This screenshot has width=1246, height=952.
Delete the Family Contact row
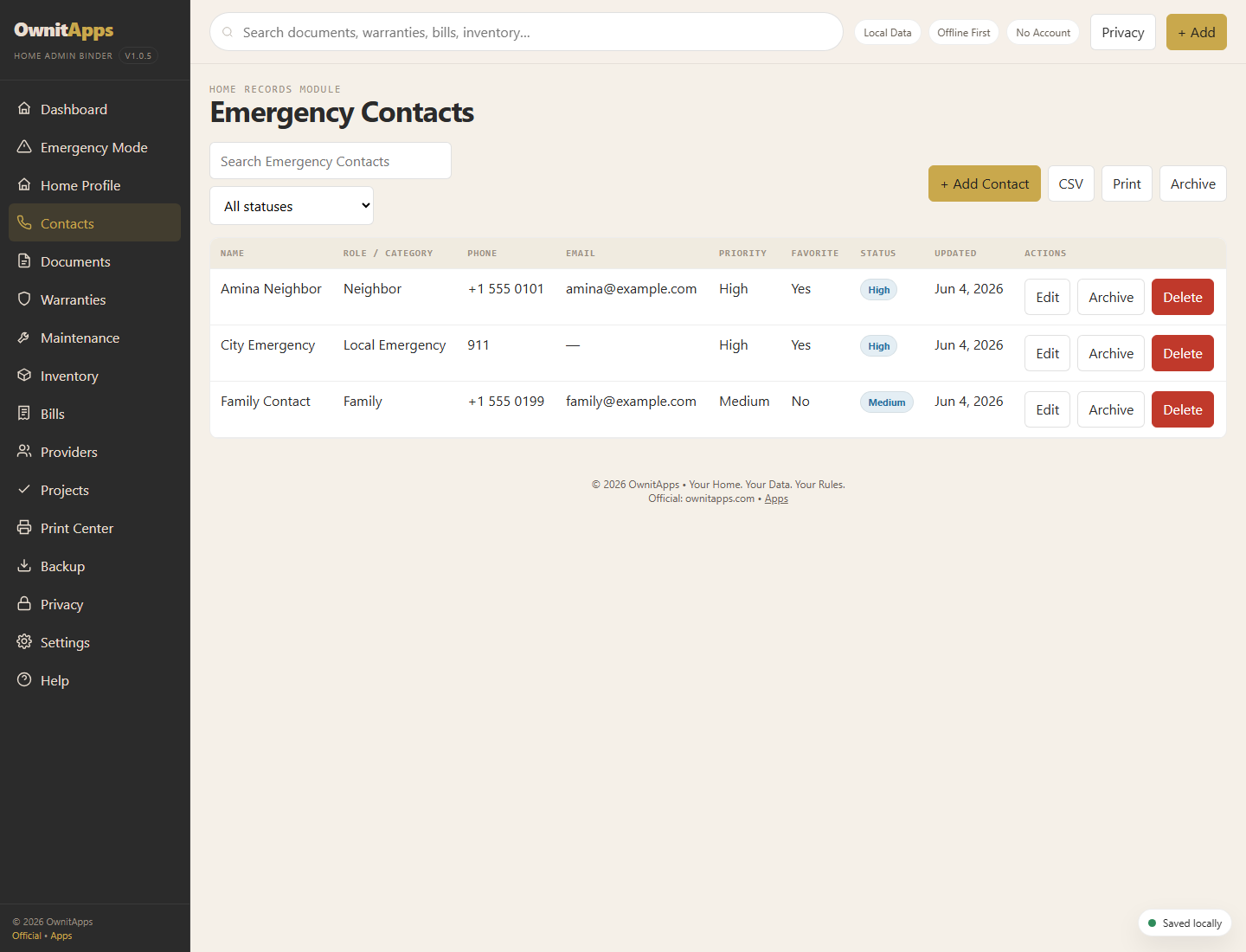pyautogui.click(x=1183, y=409)
